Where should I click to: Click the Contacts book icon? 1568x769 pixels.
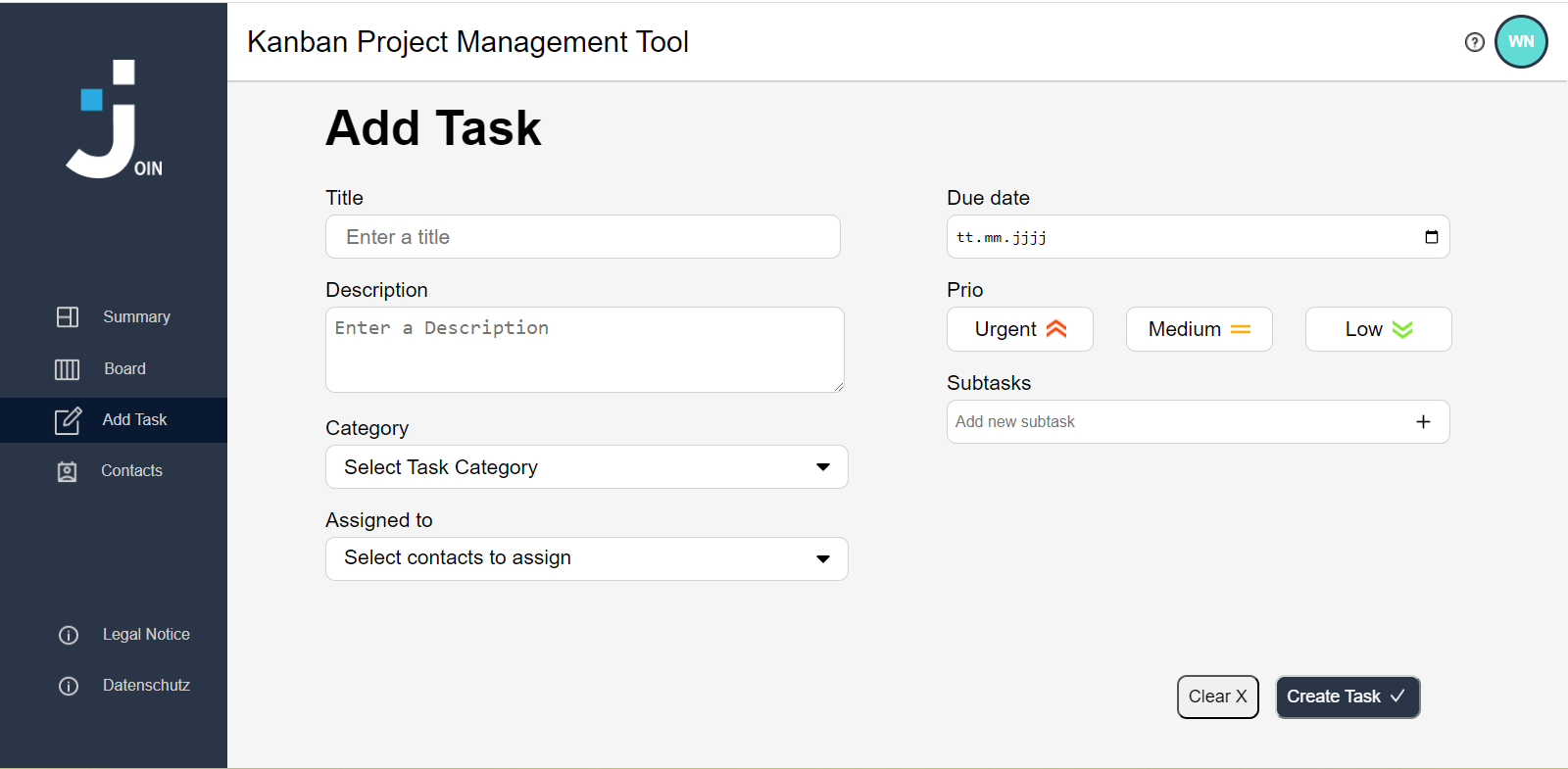(x=67, y=471)
